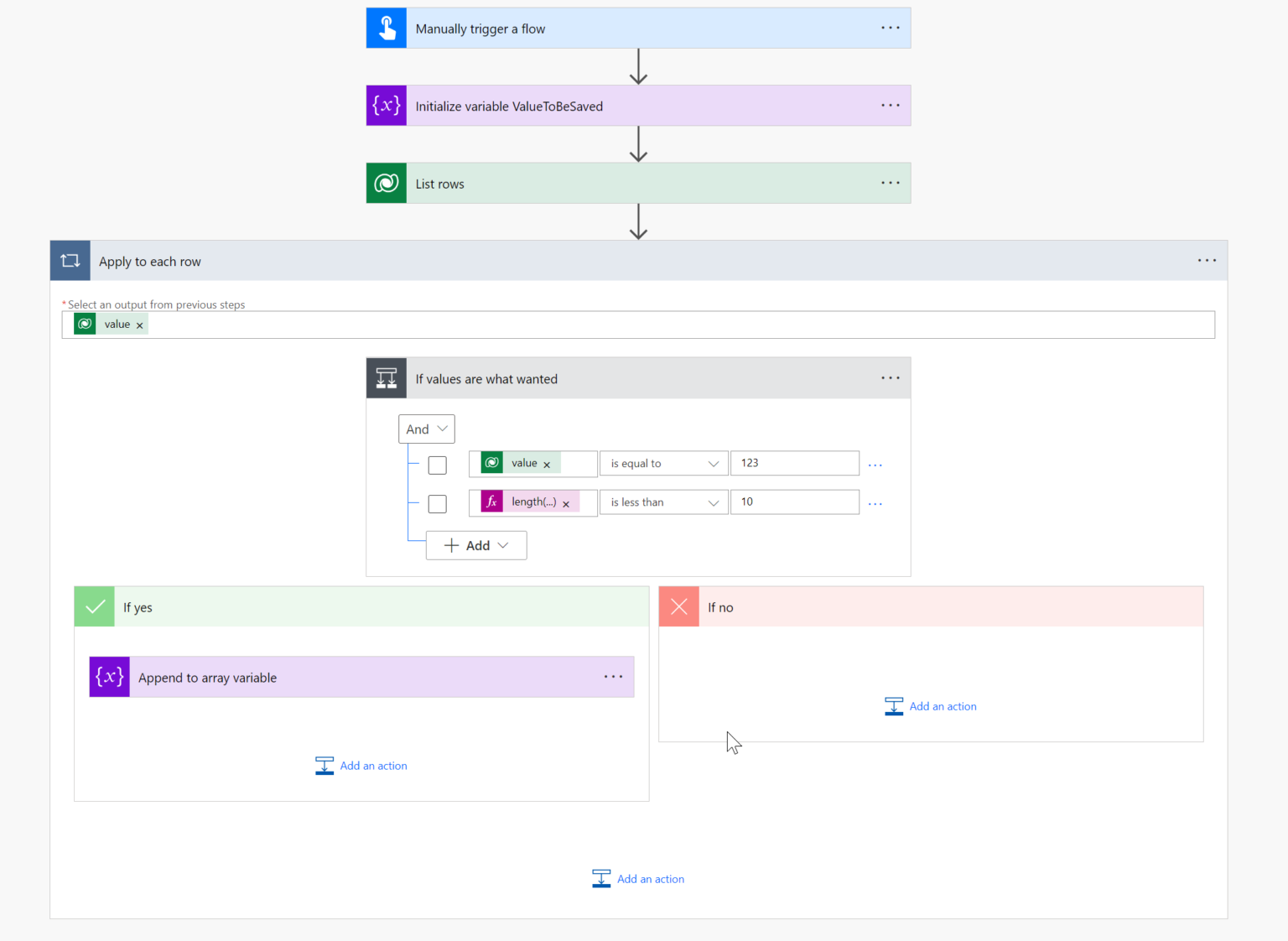Open the And operator dropdown
The width and height of the screenshot is (1288, 941).
click(426, 429)
